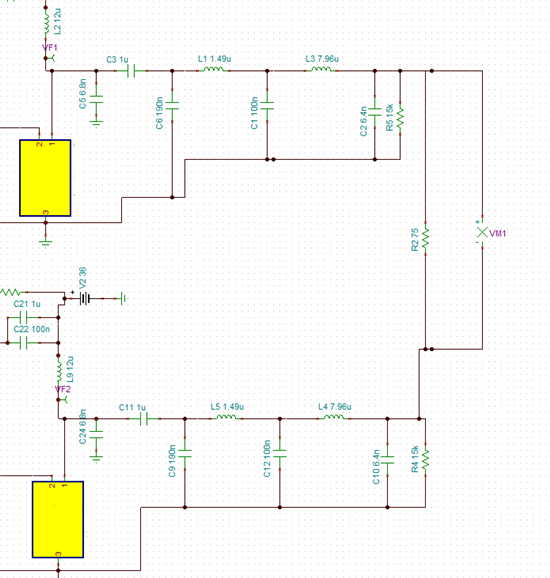Select capacitor C1 100n symbol
550x578 pixels.
[x=267, y=106]
